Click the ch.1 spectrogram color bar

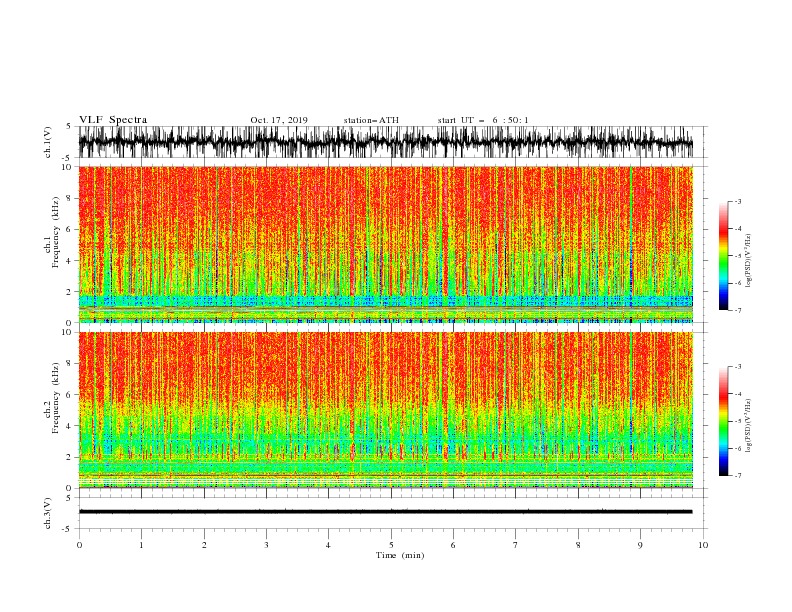click(723, 256)
